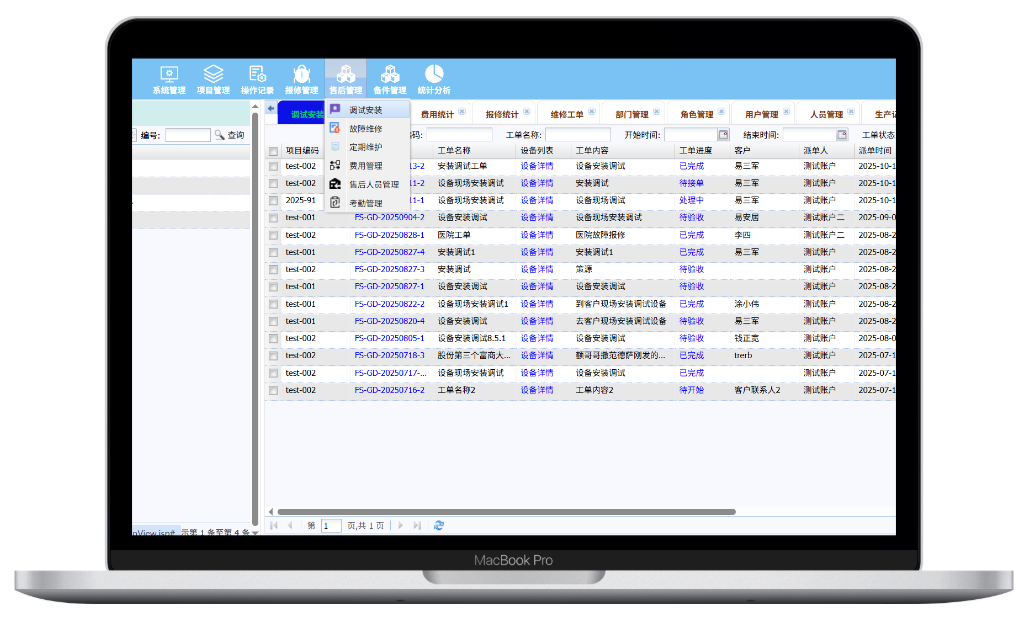Viewport: 1028px width, 622px height.
Task: Open the 结束时间 calendar picker
Action: click(x=841, y=135)
